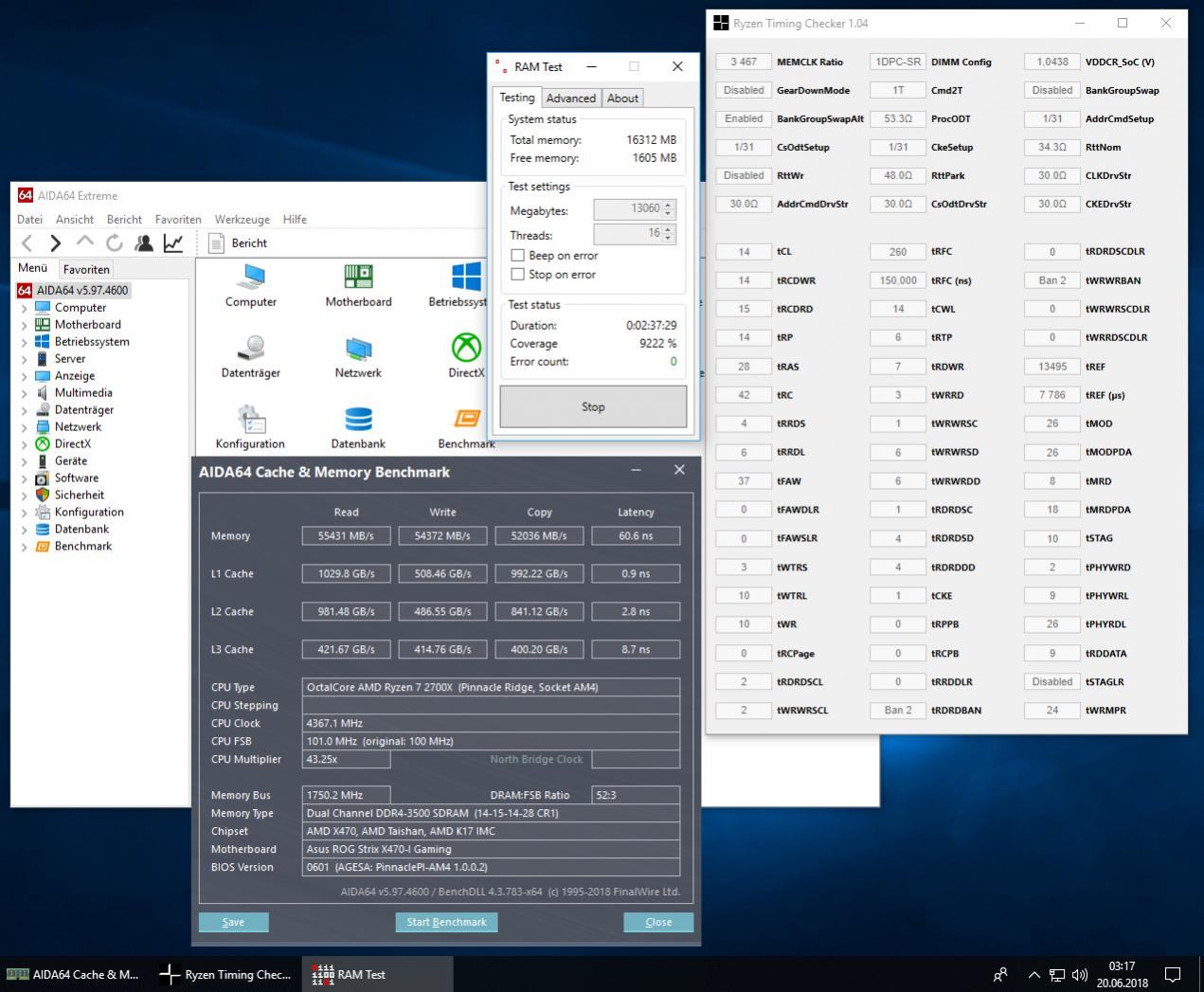Click the volume icon in system tray
This screenshot has height=992, width=1204.
click(1080, 974)
